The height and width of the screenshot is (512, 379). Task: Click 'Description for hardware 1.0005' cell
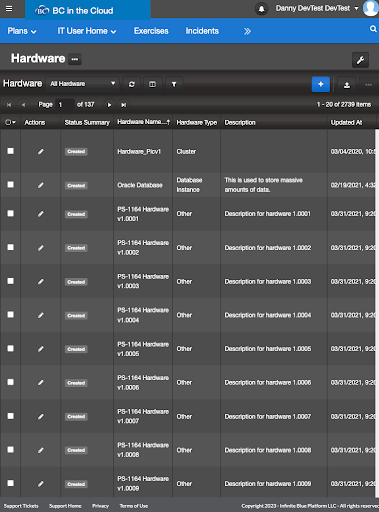pos(268,349)
